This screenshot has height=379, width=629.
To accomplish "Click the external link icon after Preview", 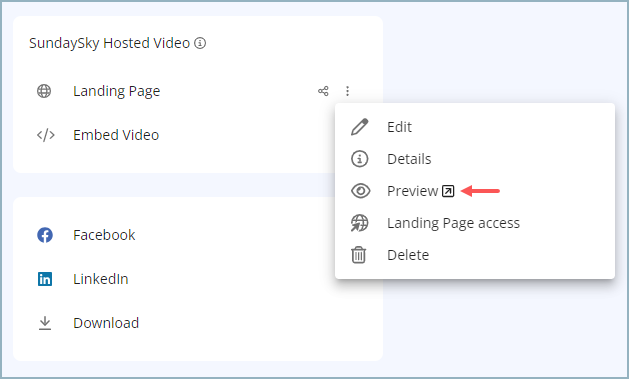I will point(448,191).
